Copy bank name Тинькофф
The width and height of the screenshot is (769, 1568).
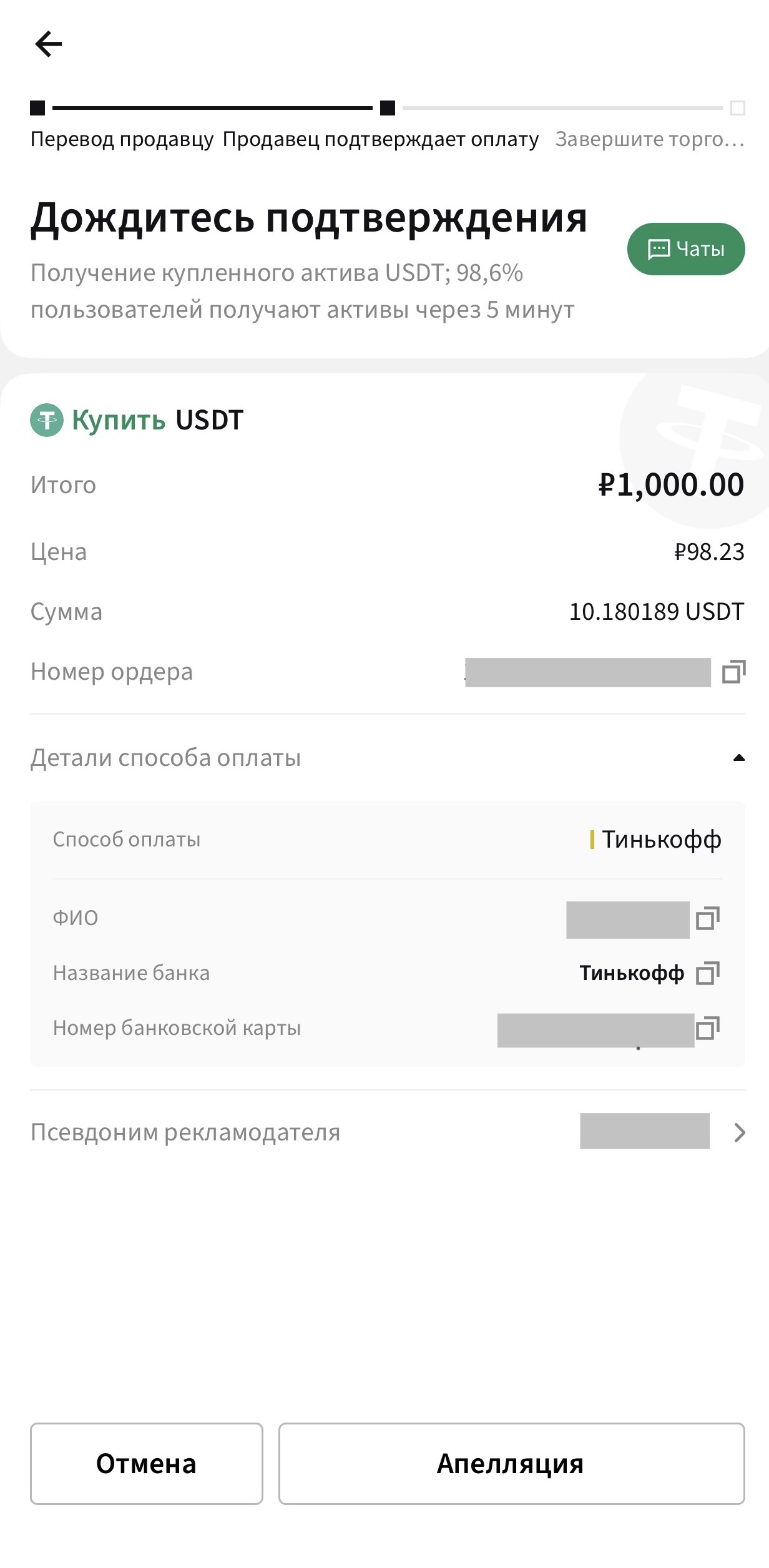tap(708, 973)
